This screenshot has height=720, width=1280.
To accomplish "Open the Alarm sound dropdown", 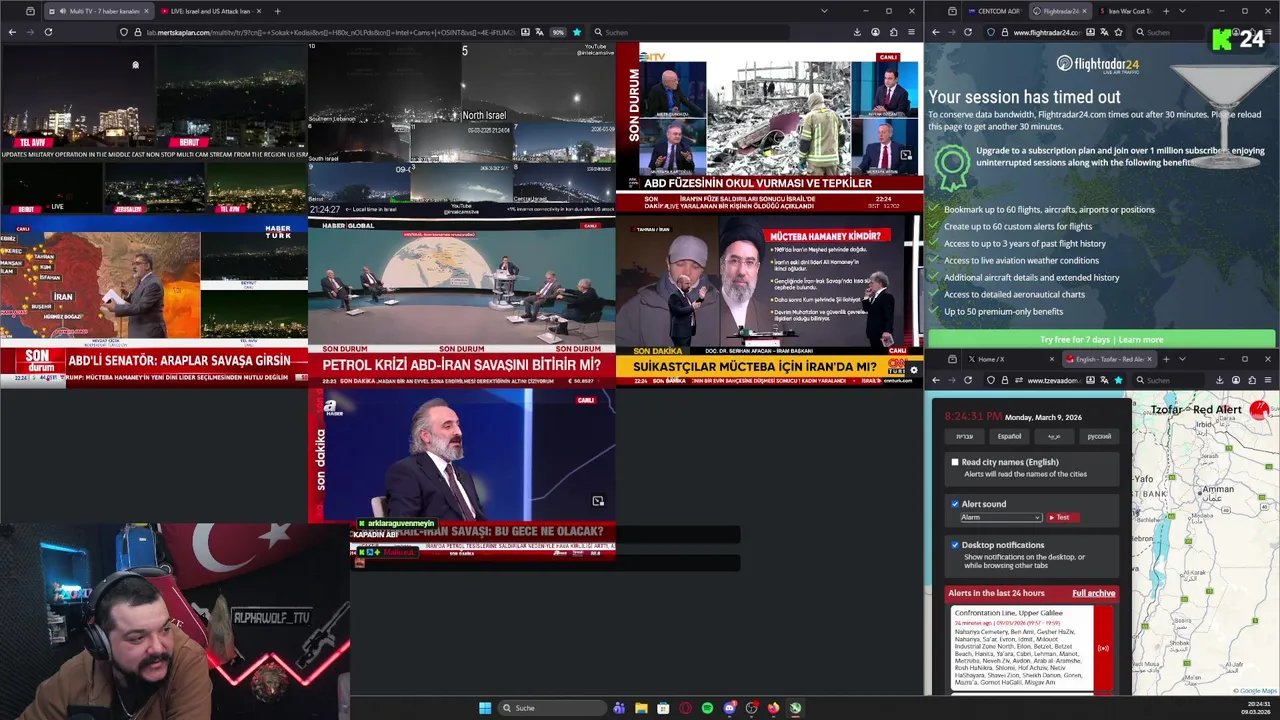I will 1001,517.
